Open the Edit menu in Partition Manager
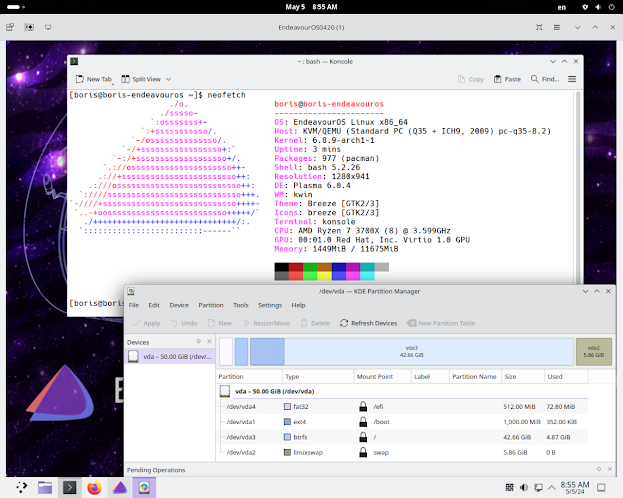 (x=154, y=305)
